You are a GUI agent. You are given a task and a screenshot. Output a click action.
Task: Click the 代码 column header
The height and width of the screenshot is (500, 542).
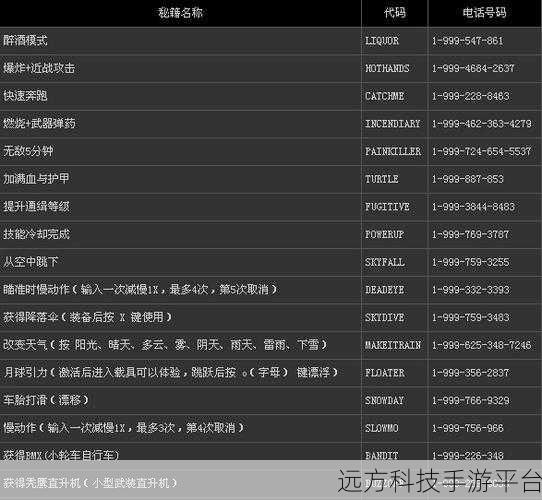394,13
